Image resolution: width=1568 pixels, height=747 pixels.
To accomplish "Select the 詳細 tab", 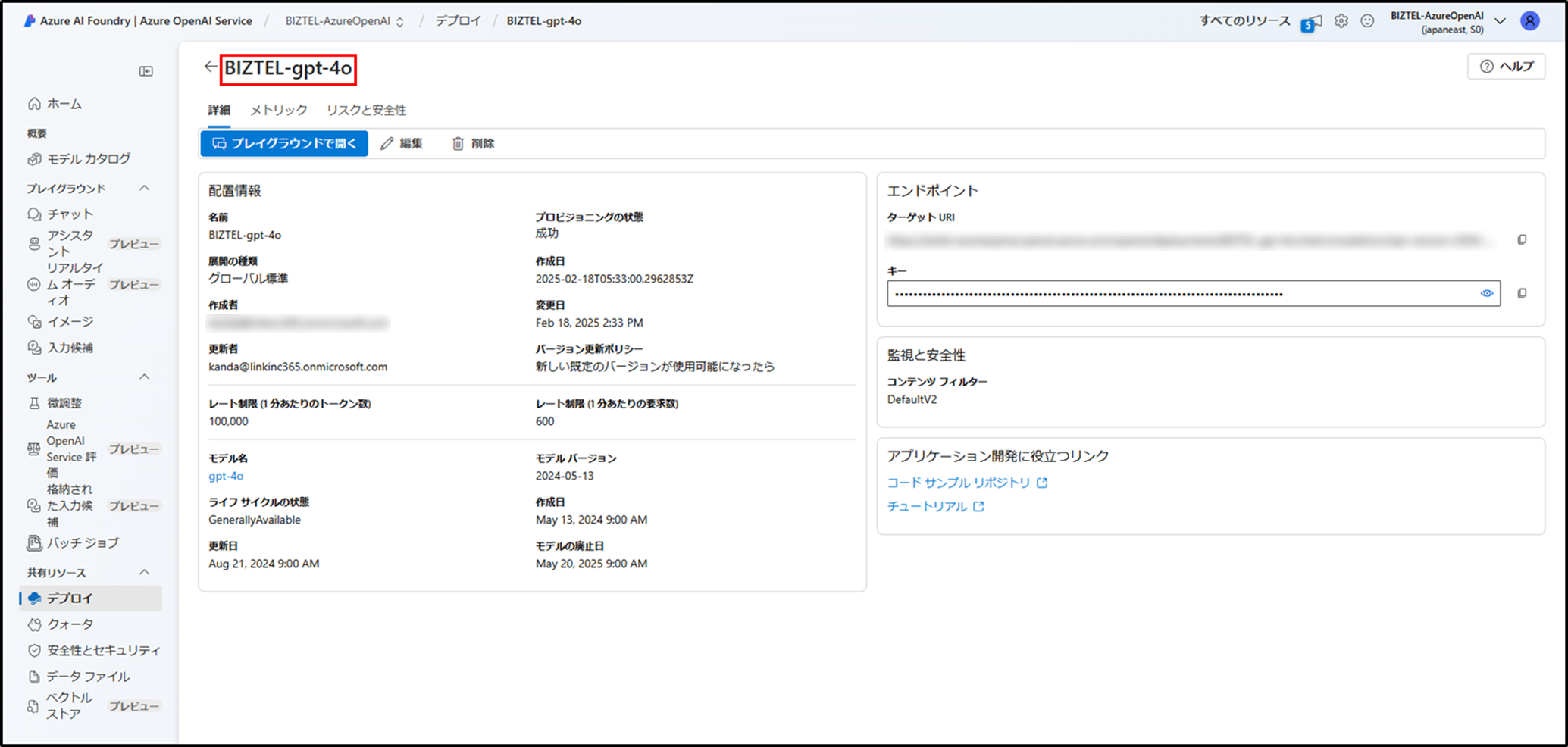I will pyautogui.click(x=219, y=111).
